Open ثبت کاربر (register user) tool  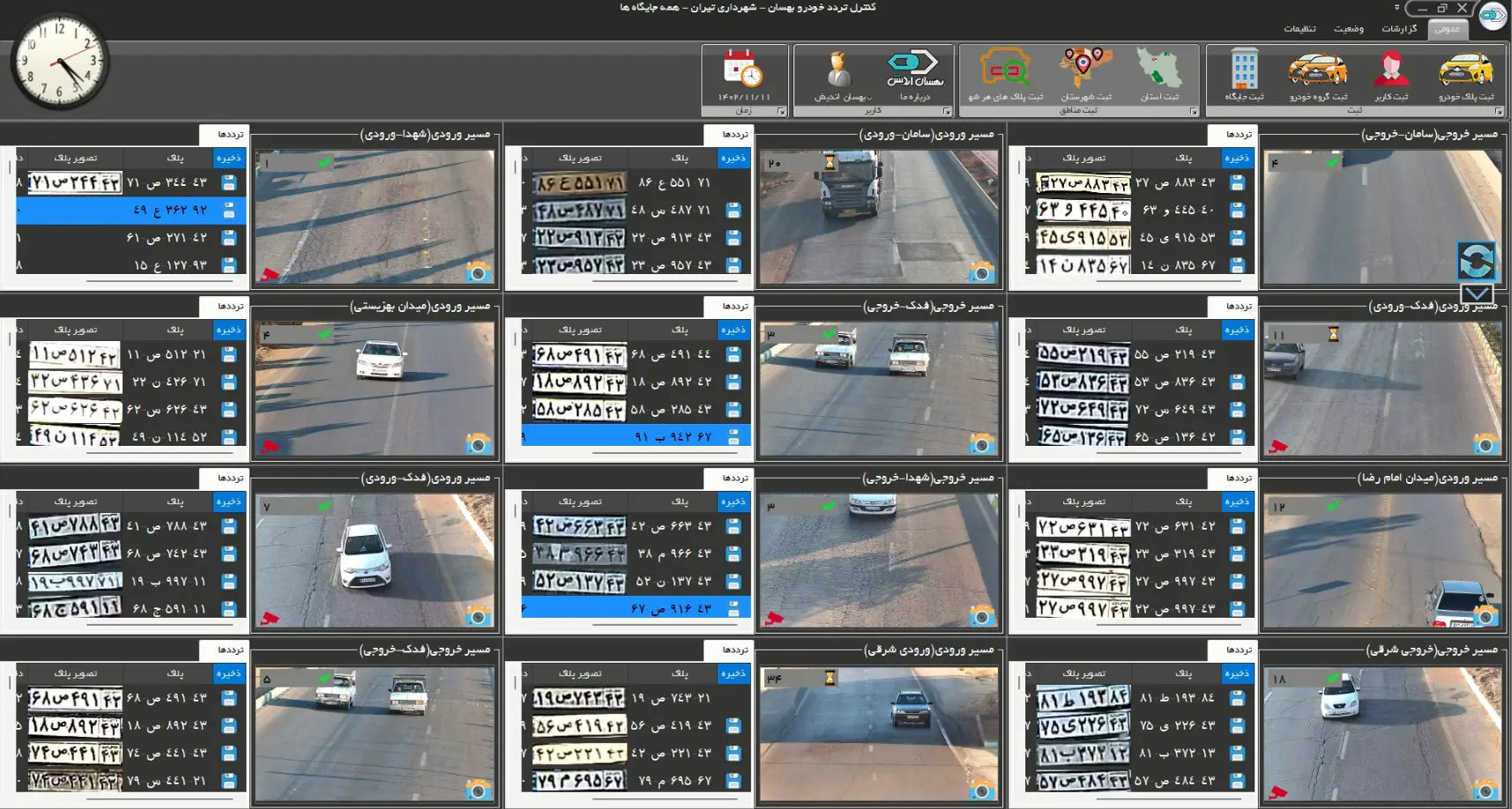click(x=1390, y=75)
